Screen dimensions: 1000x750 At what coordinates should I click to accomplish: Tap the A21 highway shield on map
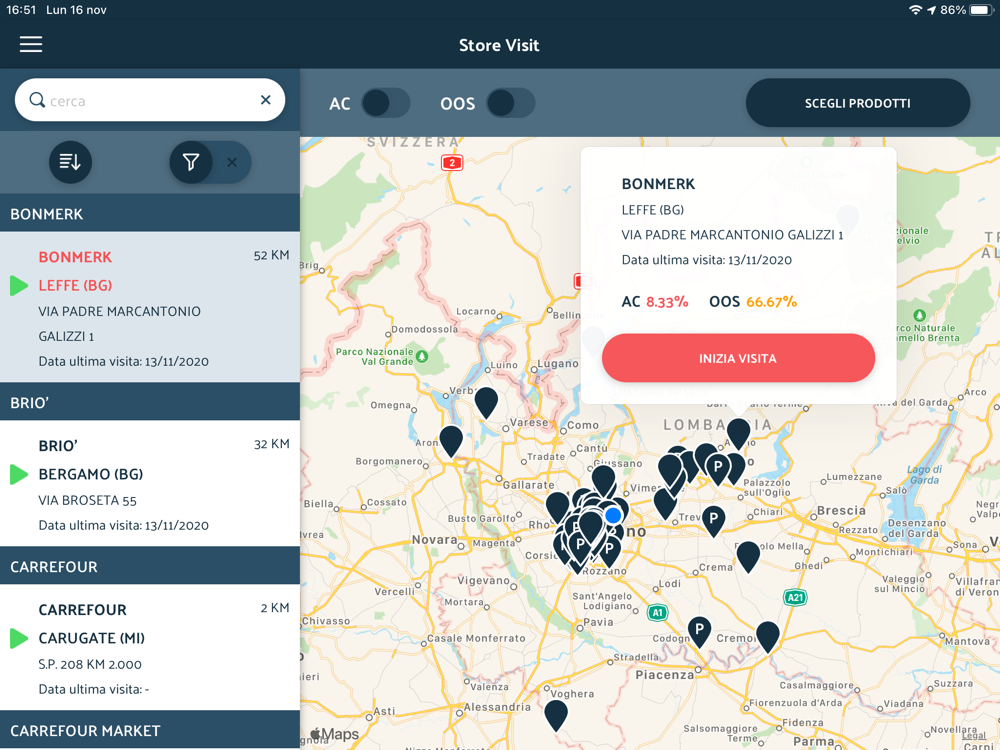[x=795, y=597]
